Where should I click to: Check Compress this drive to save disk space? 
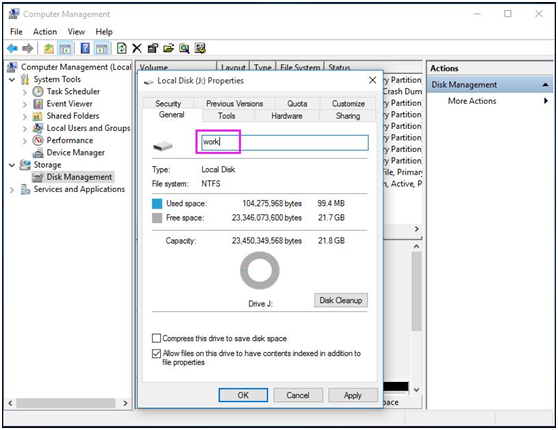[x=156, y=338]
